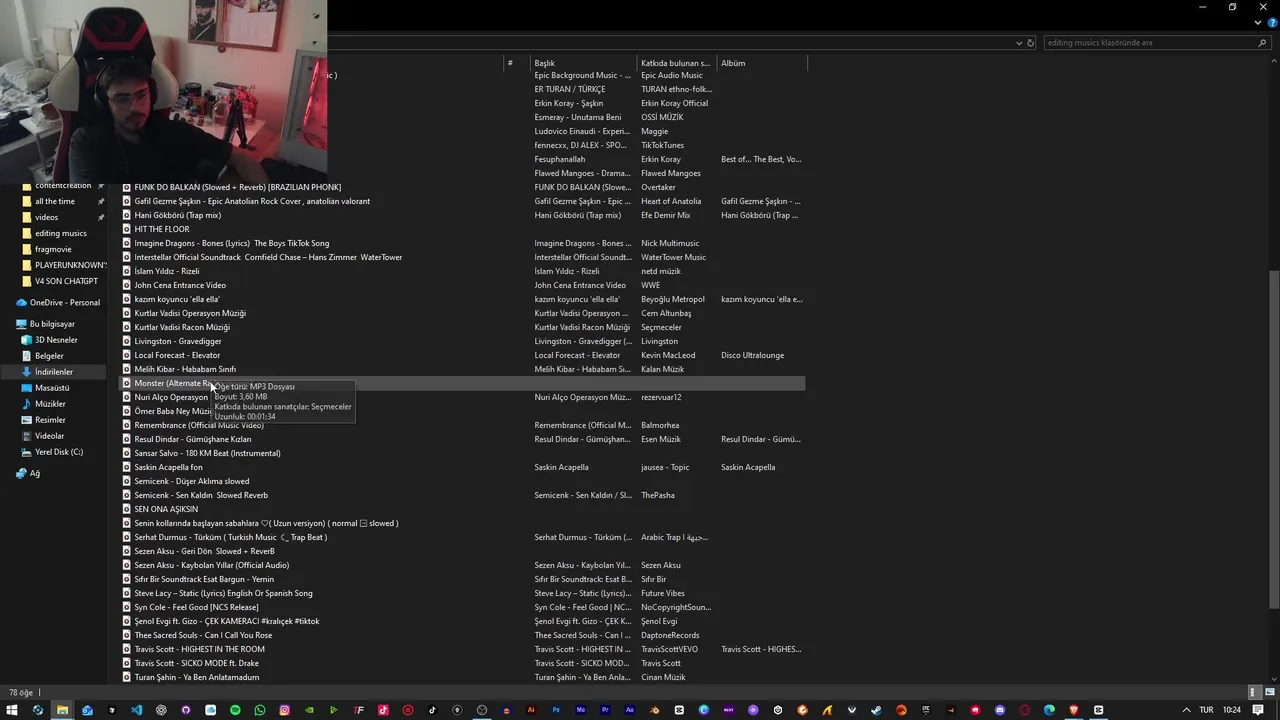Open OneDrive - Personal in sidebar
Screen dimensions: 1280x720
click(64, 303)
